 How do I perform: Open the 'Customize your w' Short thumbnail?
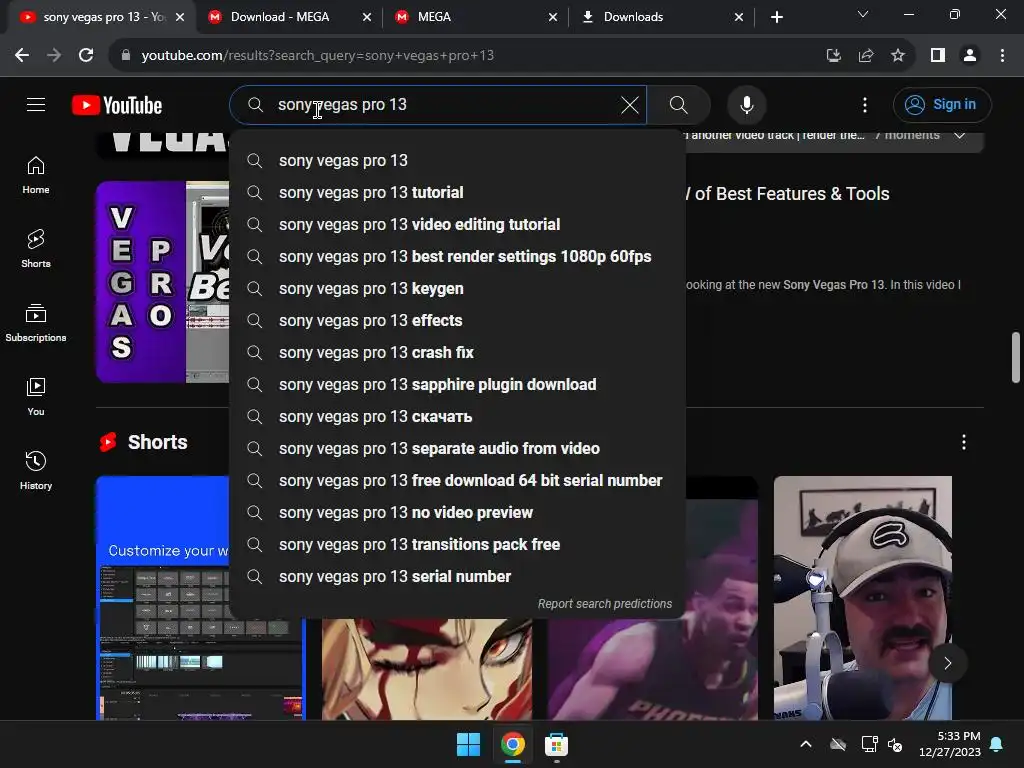point(163,598)
